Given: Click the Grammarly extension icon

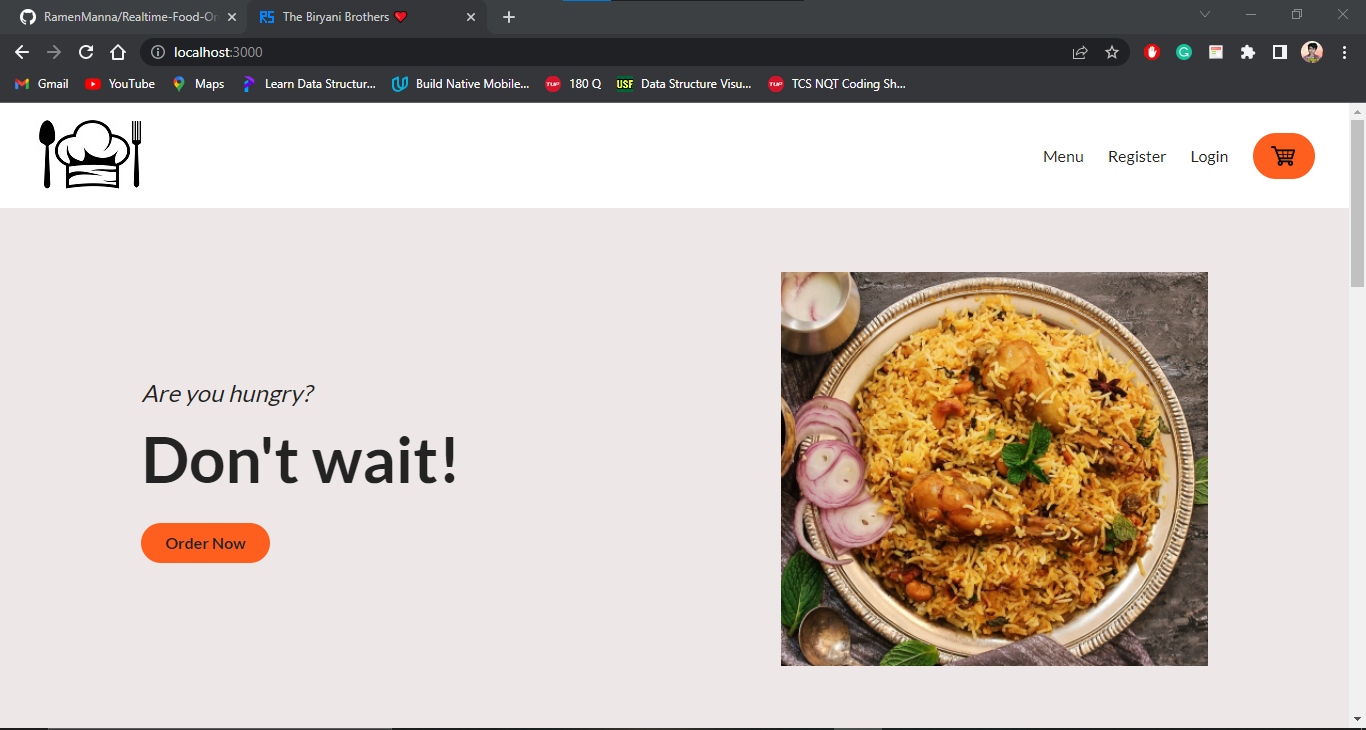Looking at the screenshot, I should pos(1183,52).
